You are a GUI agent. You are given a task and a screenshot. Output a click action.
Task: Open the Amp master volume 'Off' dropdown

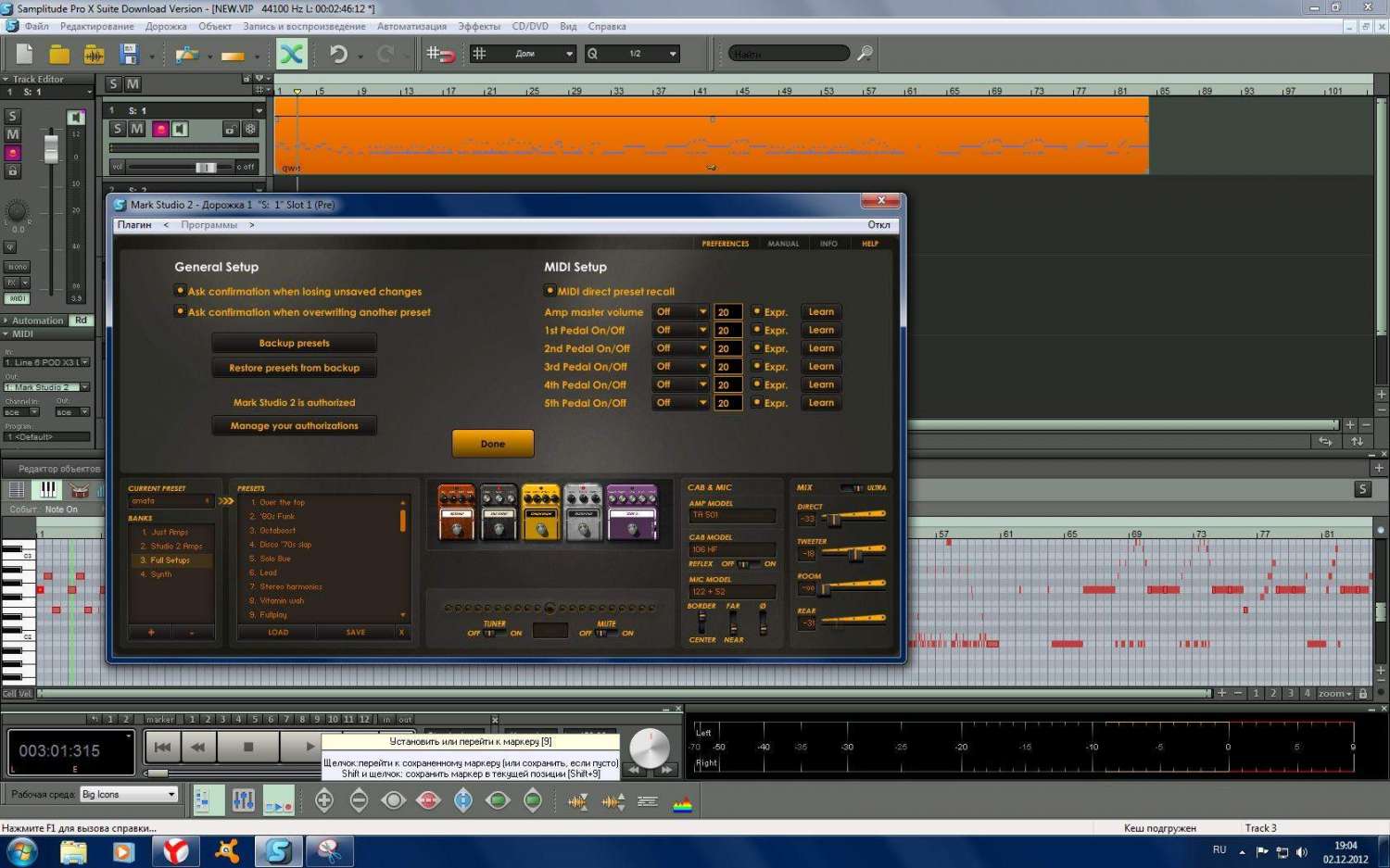point(680,312)
